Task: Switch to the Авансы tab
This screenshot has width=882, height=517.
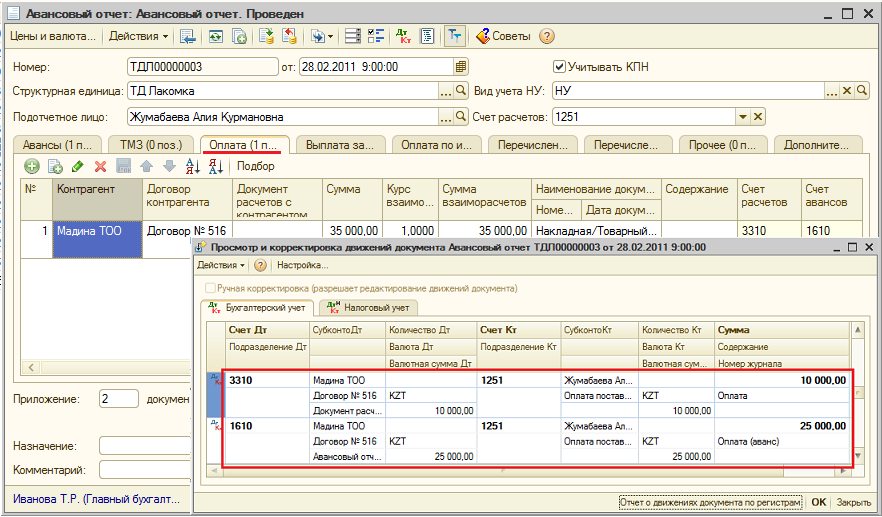Action: click(x=56, y=144)
